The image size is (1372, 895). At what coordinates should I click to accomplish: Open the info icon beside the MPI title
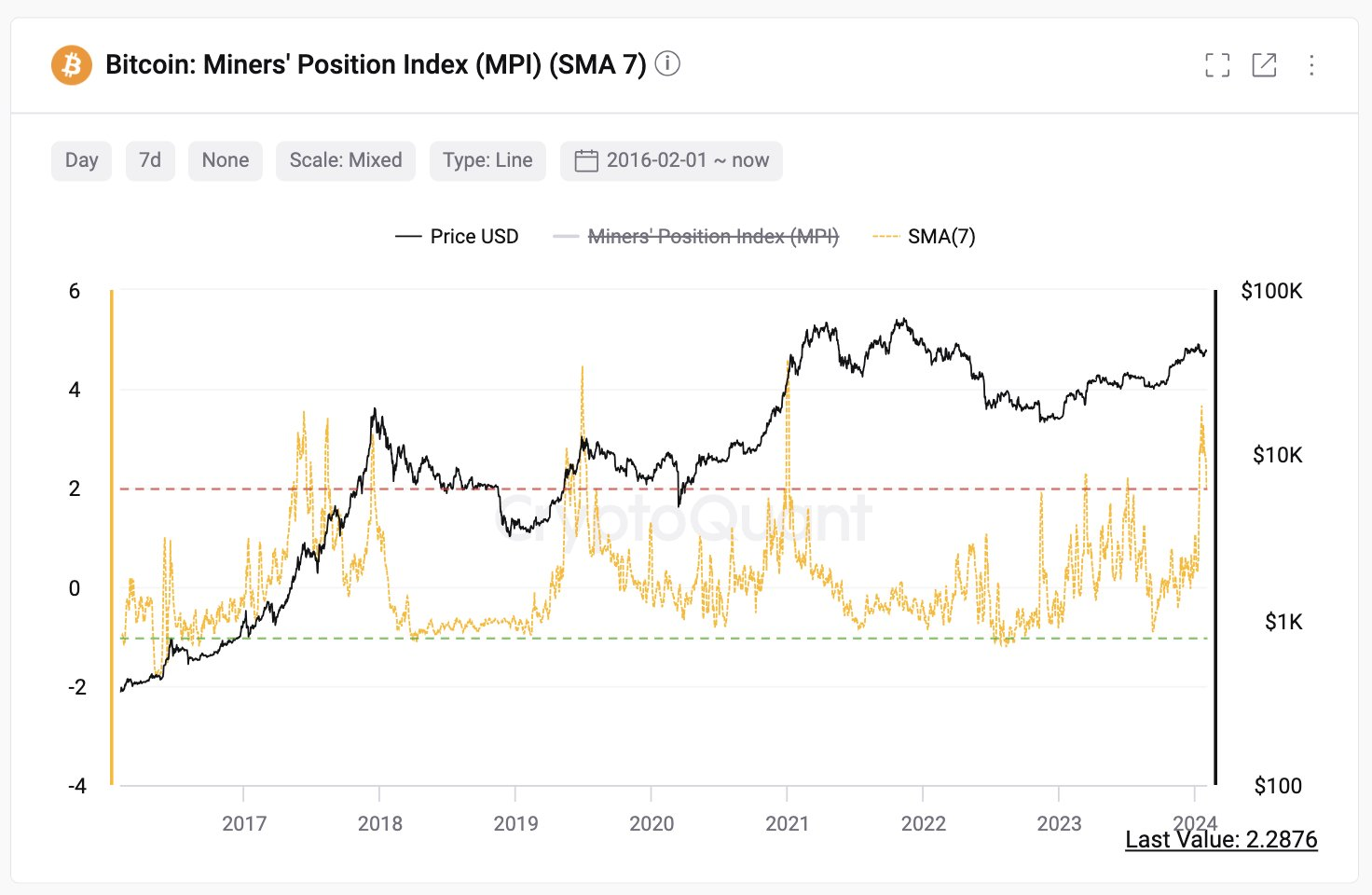point(667,63)
